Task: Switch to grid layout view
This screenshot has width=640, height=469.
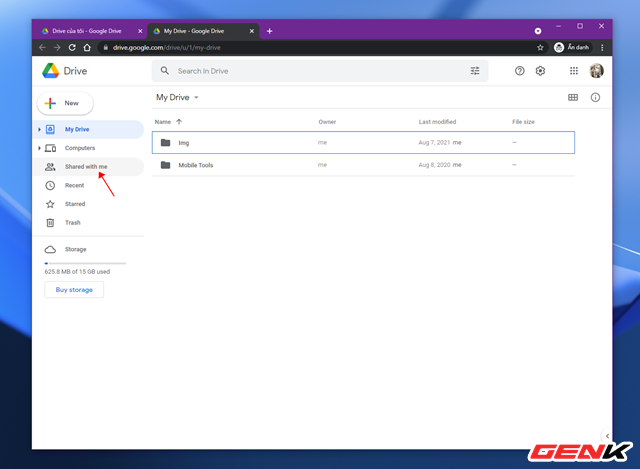Action: point(573,97)
